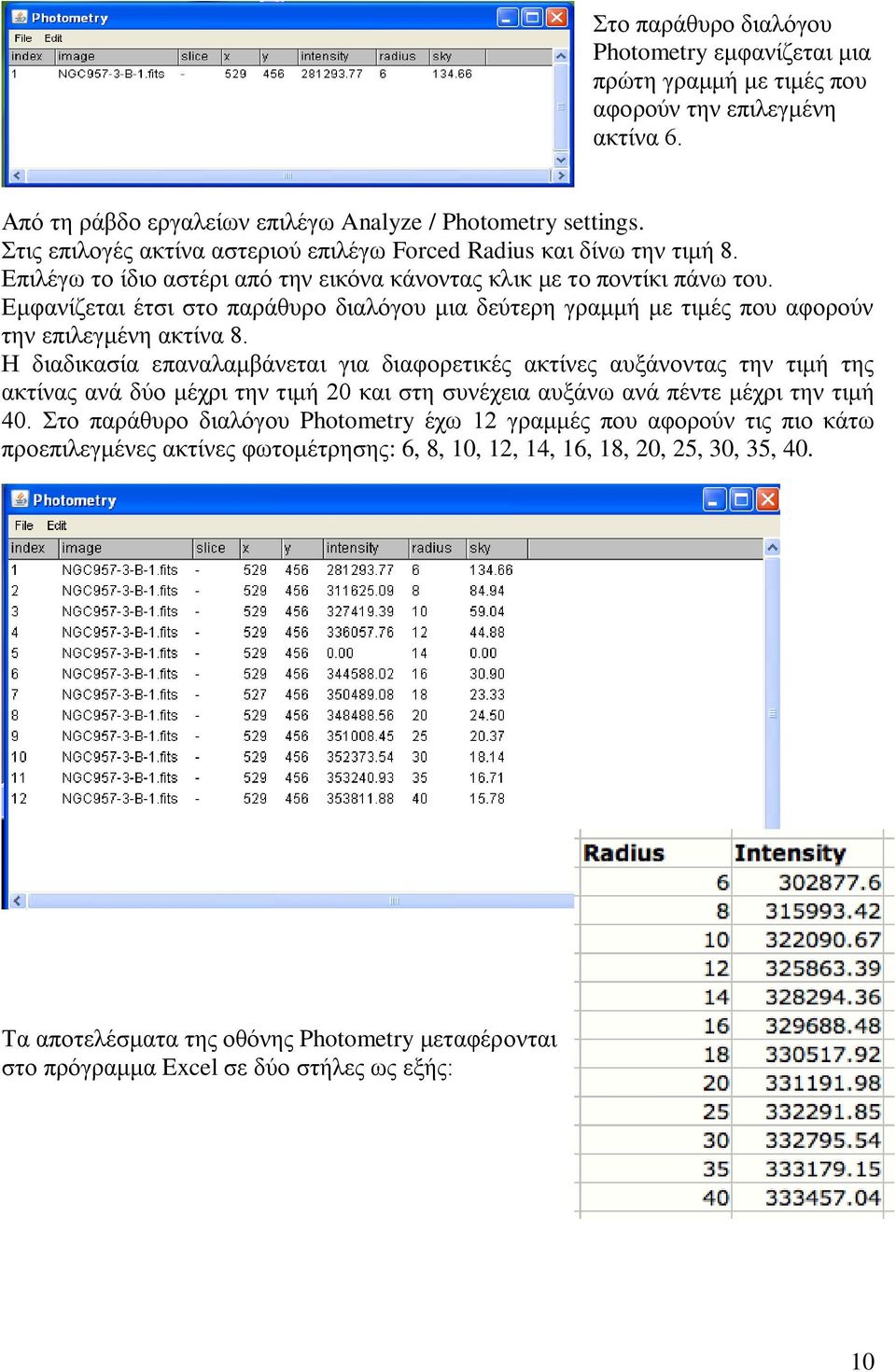Select sky value 134.66 in upper window
896x1372 pixels.
452,74
